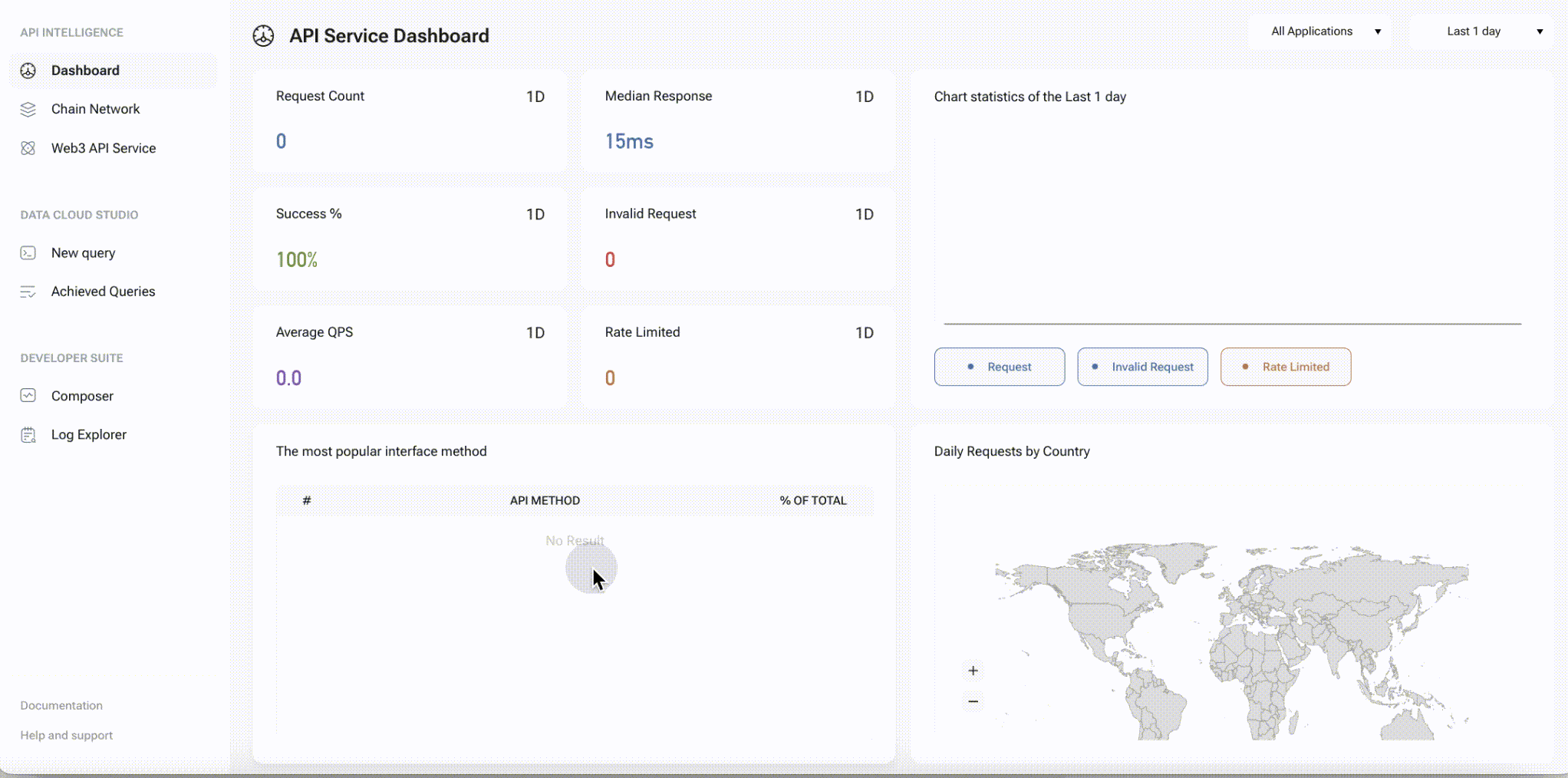Open the All Applications dropdown
Image resolution: width=1568 pixels, height=778 pixels.
click(1319, 31)
